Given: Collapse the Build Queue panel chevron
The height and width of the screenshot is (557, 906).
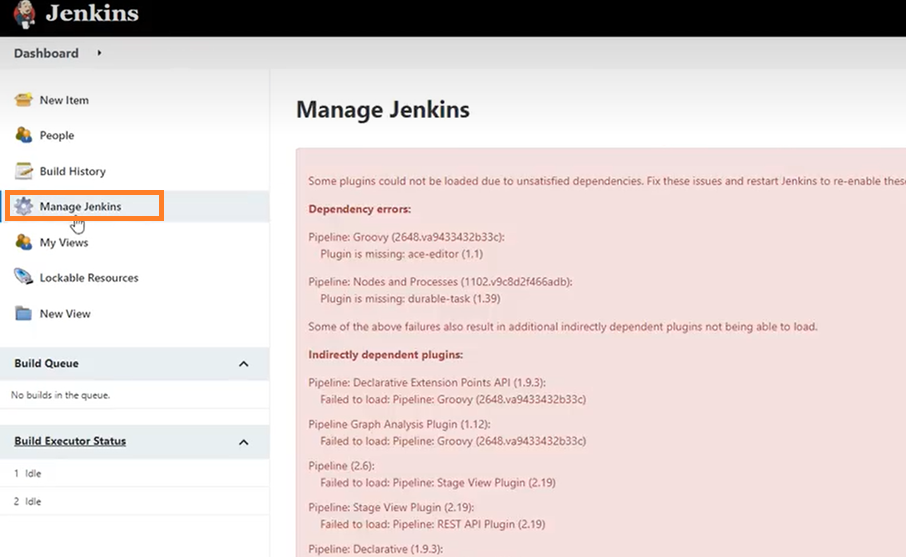Looking at the screenshot, I should pos(244,364).
